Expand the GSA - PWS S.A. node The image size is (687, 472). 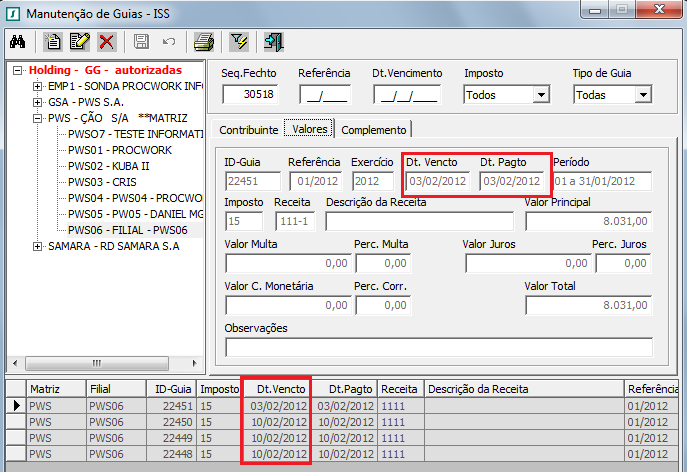pyautogui.click(x=38, y=103)
